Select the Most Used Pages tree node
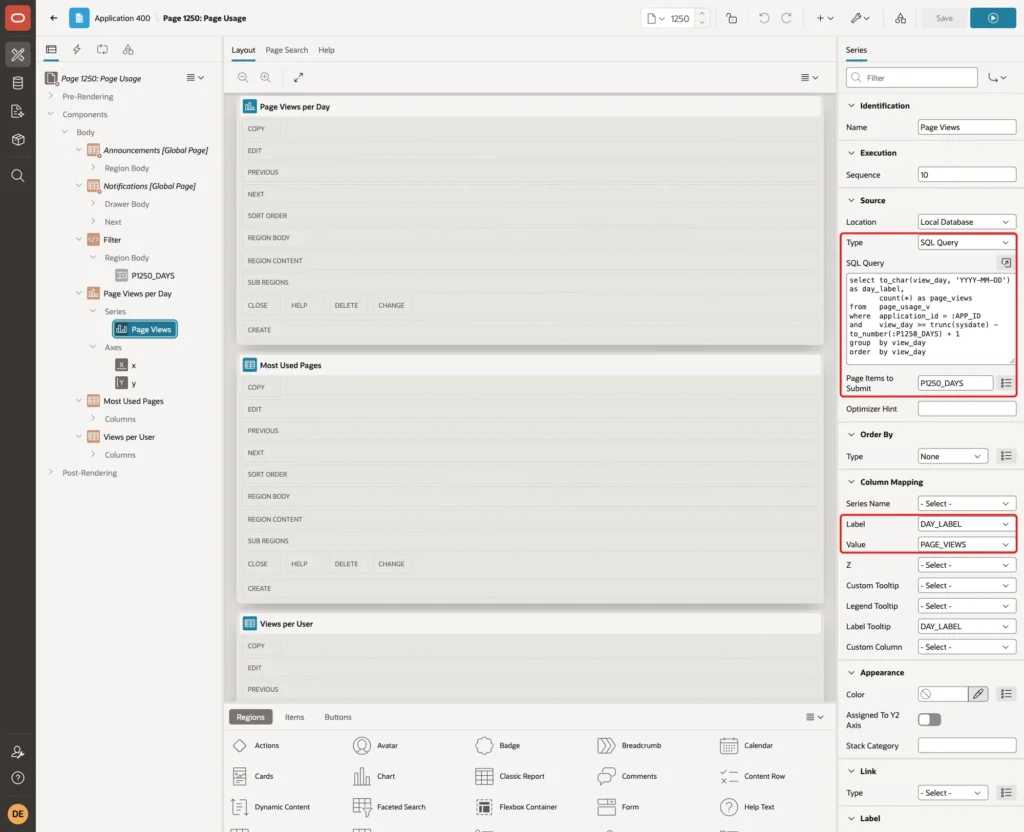Viewport: 1024px width, 832px height. pos(133,401)
